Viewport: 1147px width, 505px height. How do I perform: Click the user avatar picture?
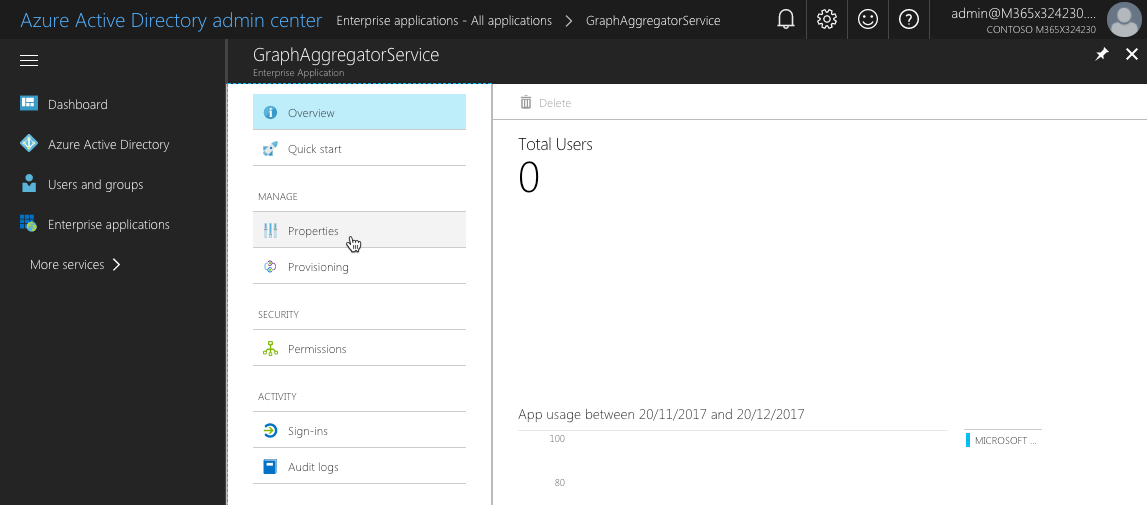point(1125,20)
